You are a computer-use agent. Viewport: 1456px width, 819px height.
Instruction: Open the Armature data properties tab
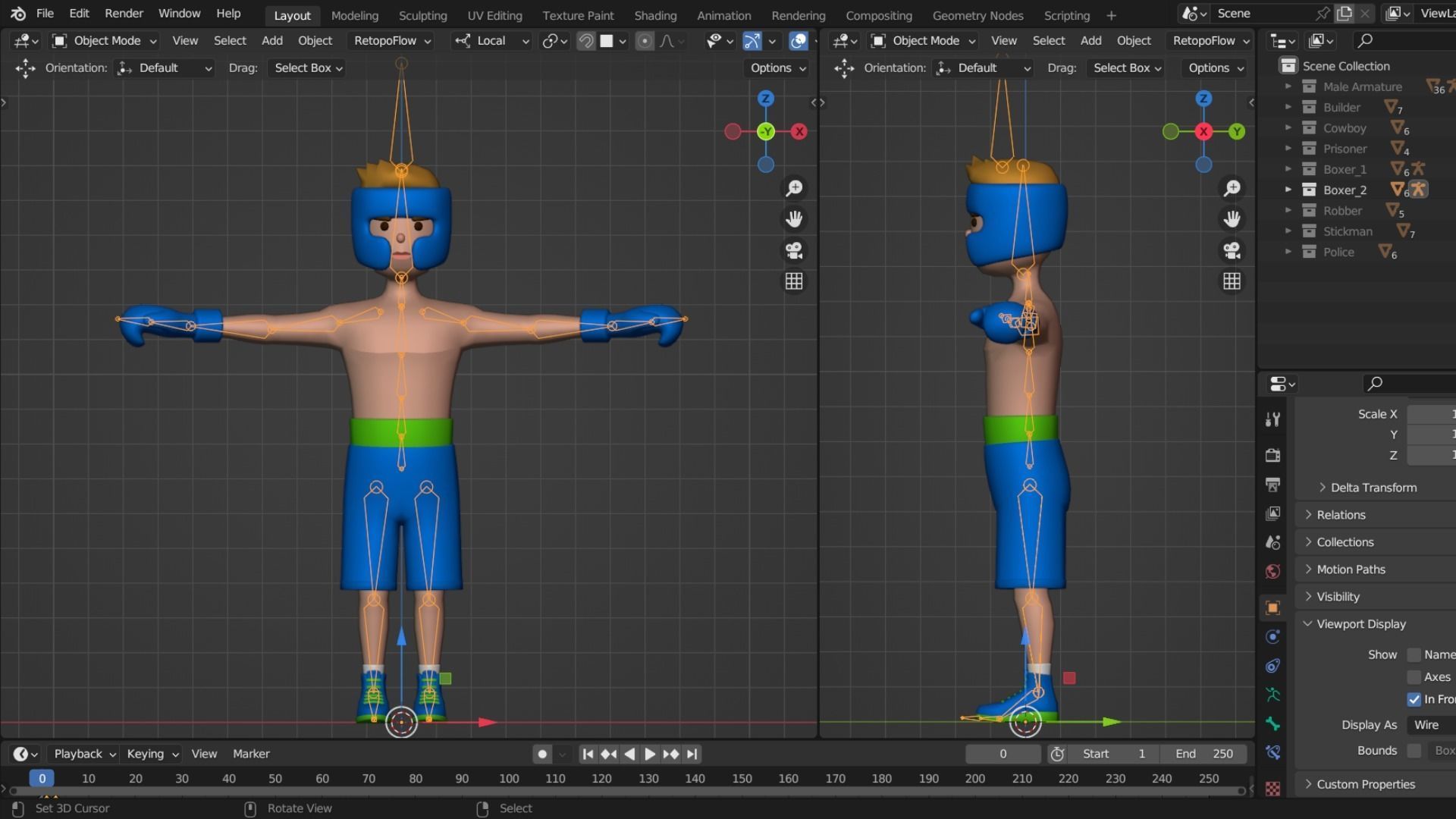pos(1273,695)
